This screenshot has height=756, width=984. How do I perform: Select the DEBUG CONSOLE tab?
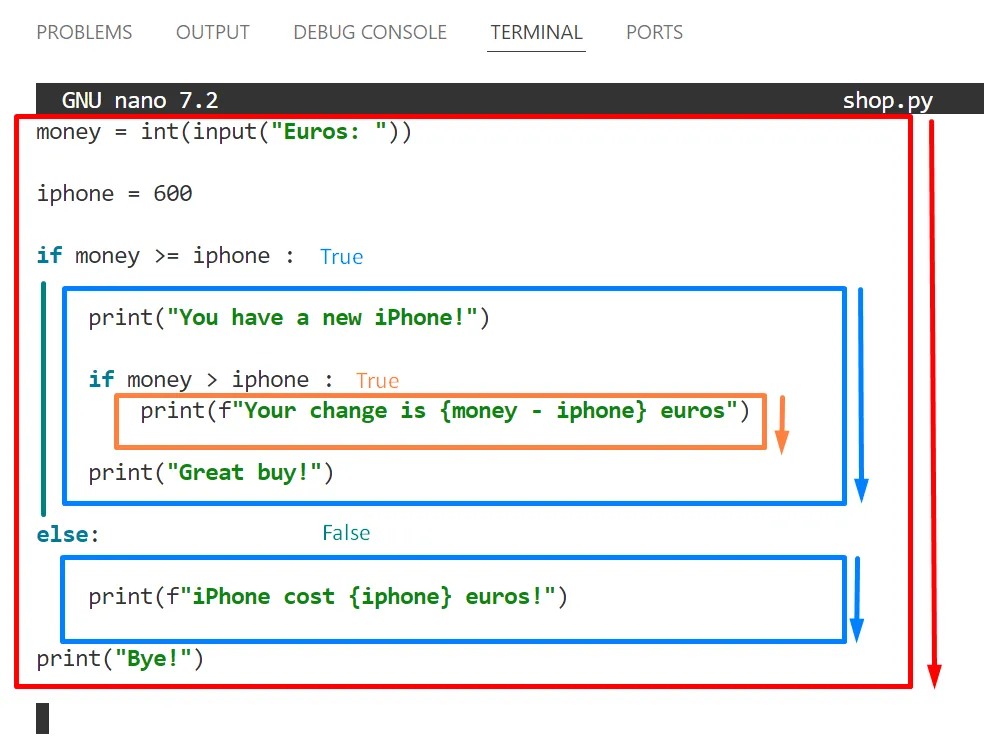click(368, 32)
